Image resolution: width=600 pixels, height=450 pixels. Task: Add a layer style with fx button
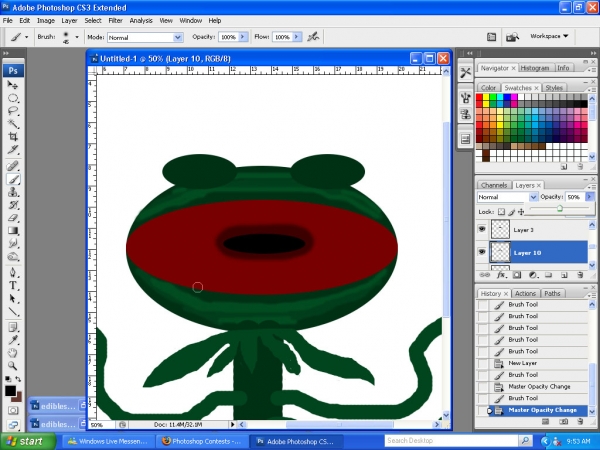click(501, 275)
